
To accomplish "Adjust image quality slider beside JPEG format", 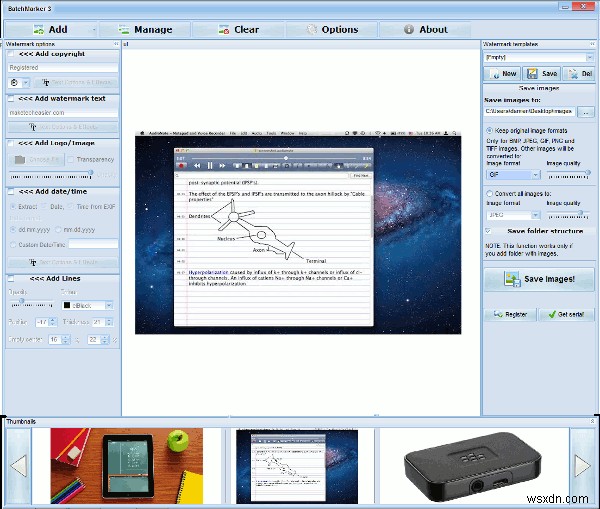I will pyautogui.click(x=568, y=215).
